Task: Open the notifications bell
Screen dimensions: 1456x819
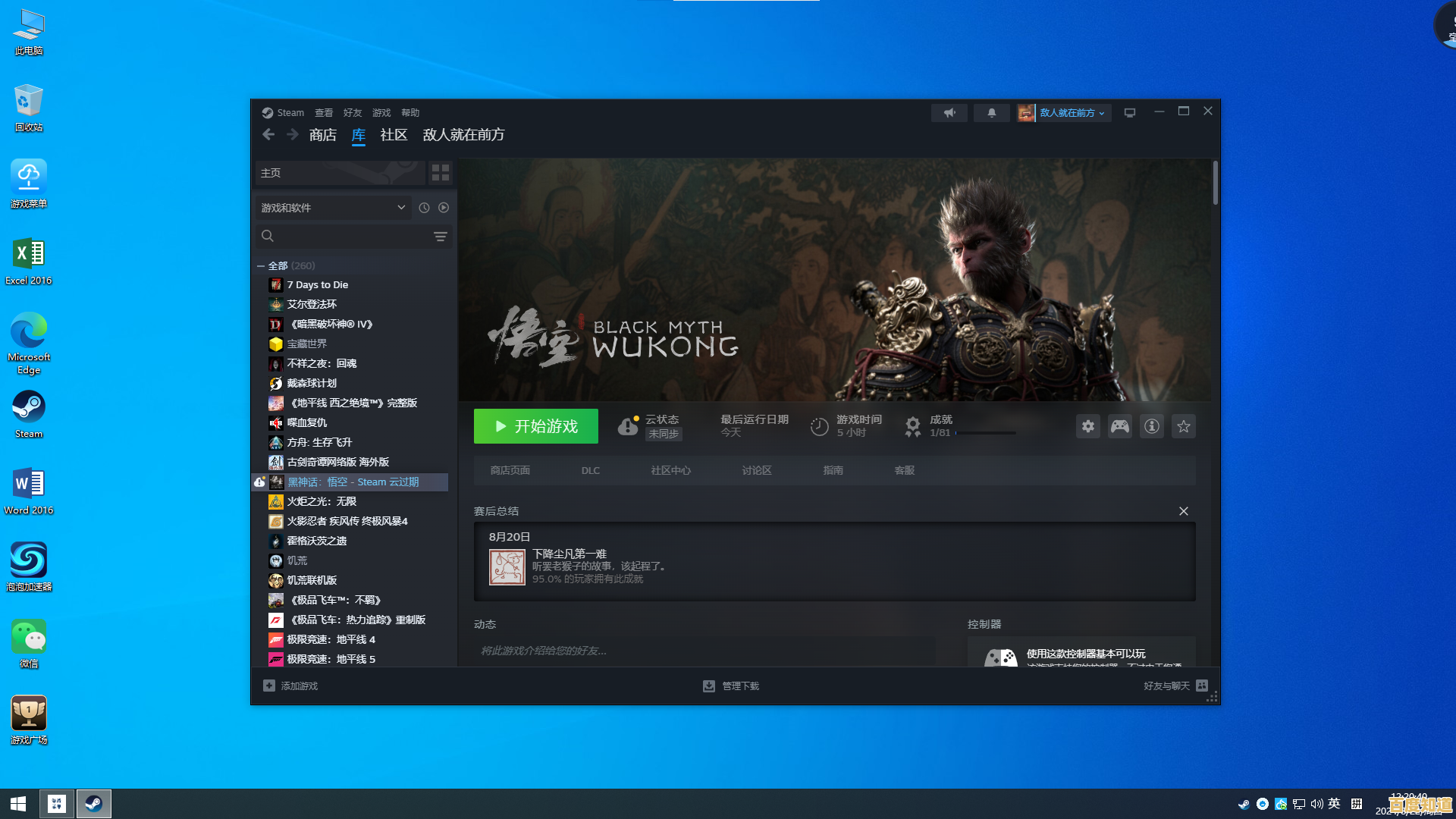Action: (991, 113)
